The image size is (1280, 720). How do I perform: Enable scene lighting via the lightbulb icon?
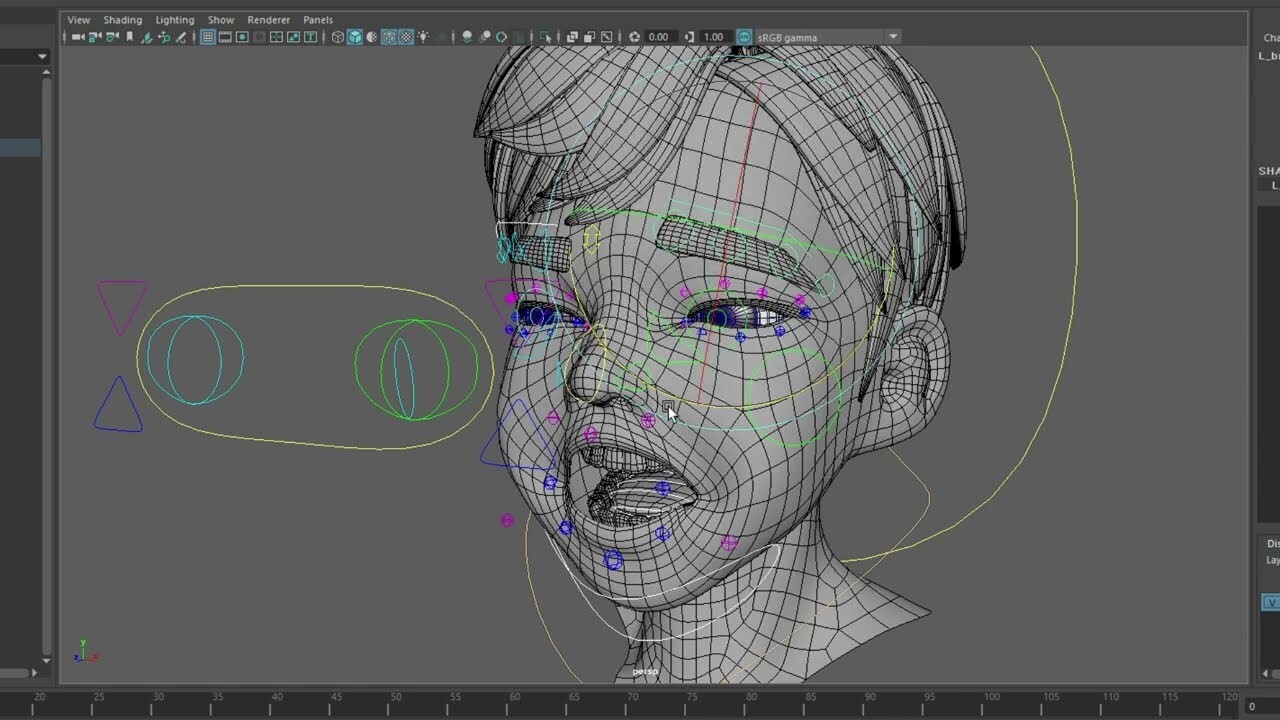coord(424,37)
